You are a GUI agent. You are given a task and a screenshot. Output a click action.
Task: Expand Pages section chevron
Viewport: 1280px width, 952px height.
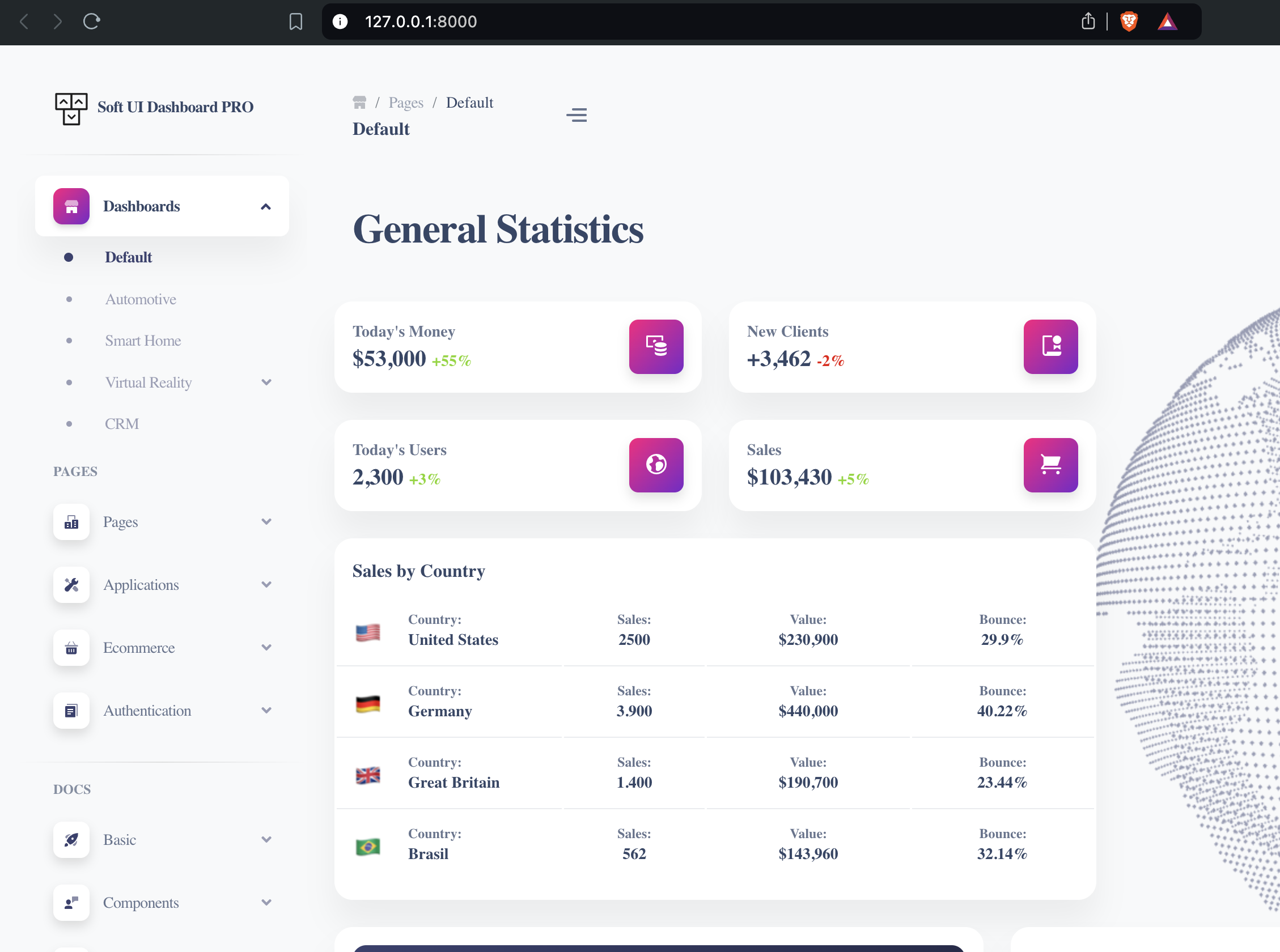[266, 522]
